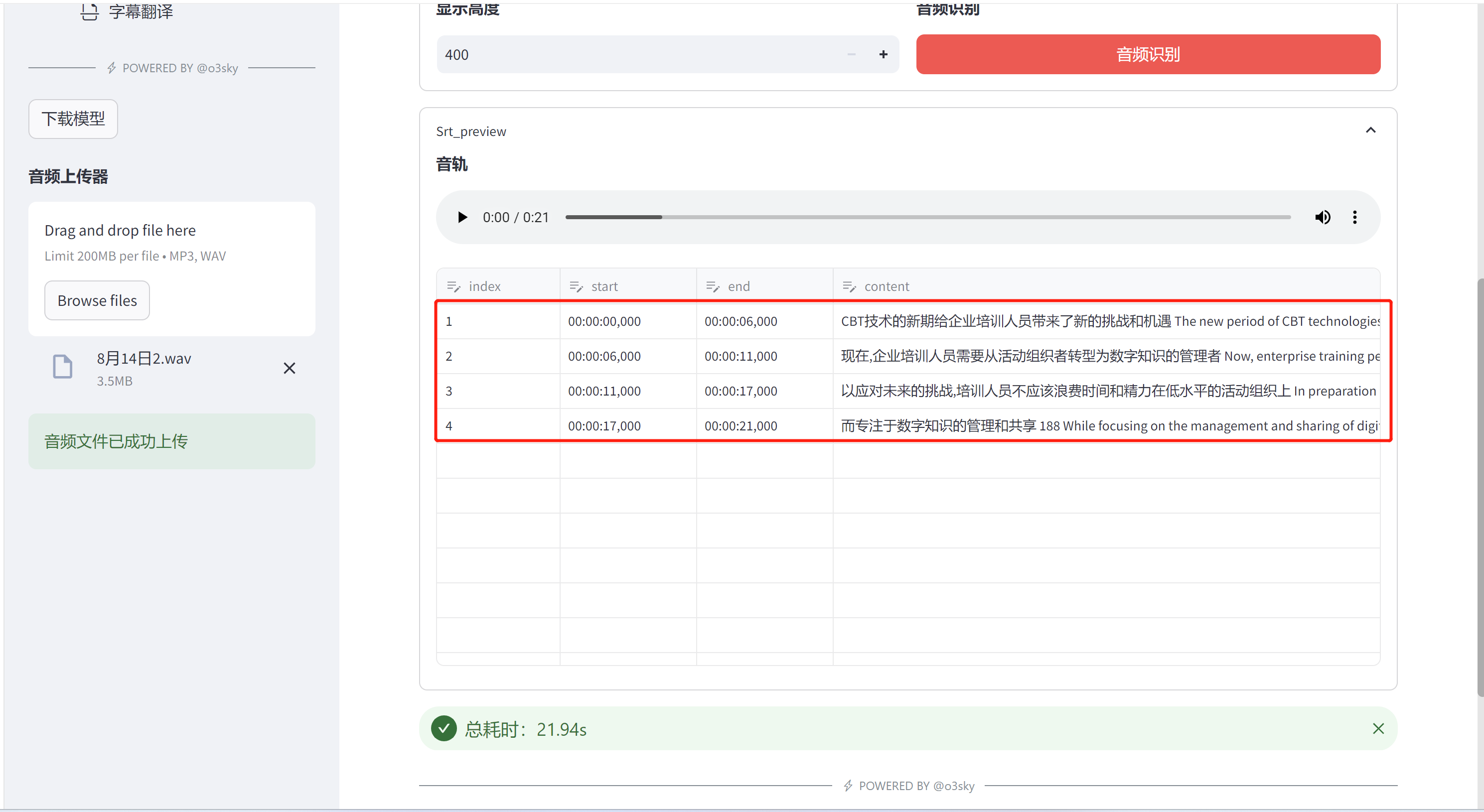Collapse the Srt_preview panel
This screenshot has height=812, width=1484.
(x=1370, y=130)
